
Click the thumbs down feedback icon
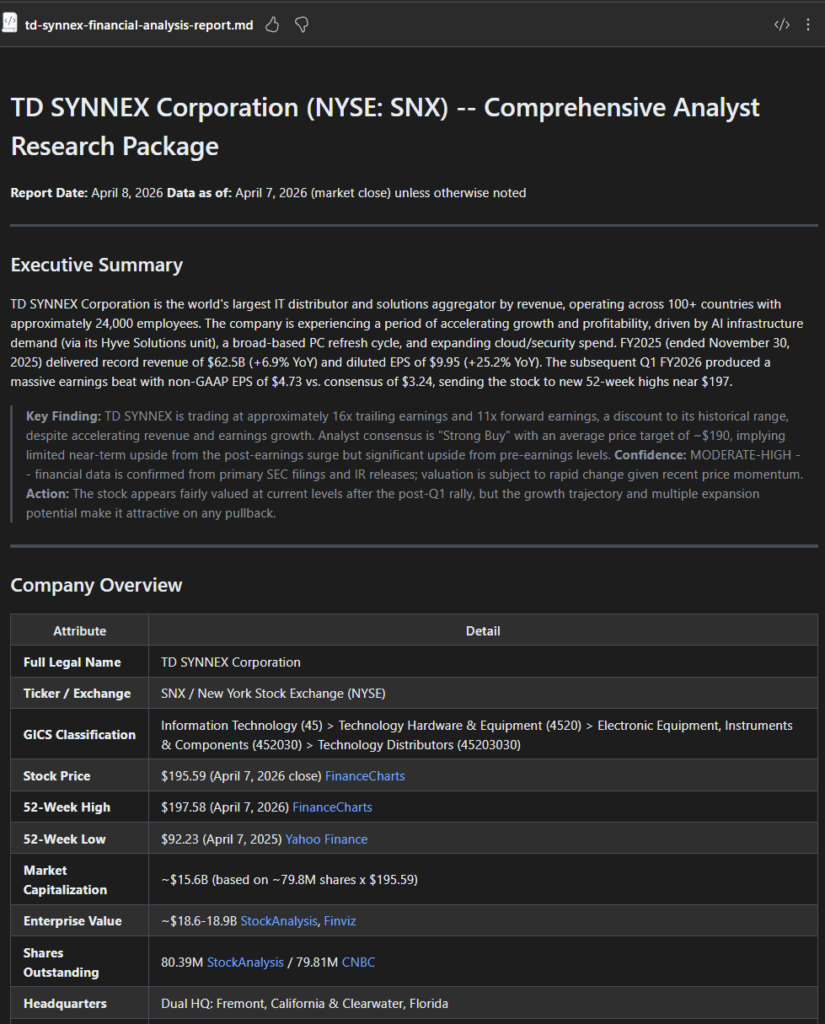301,25
